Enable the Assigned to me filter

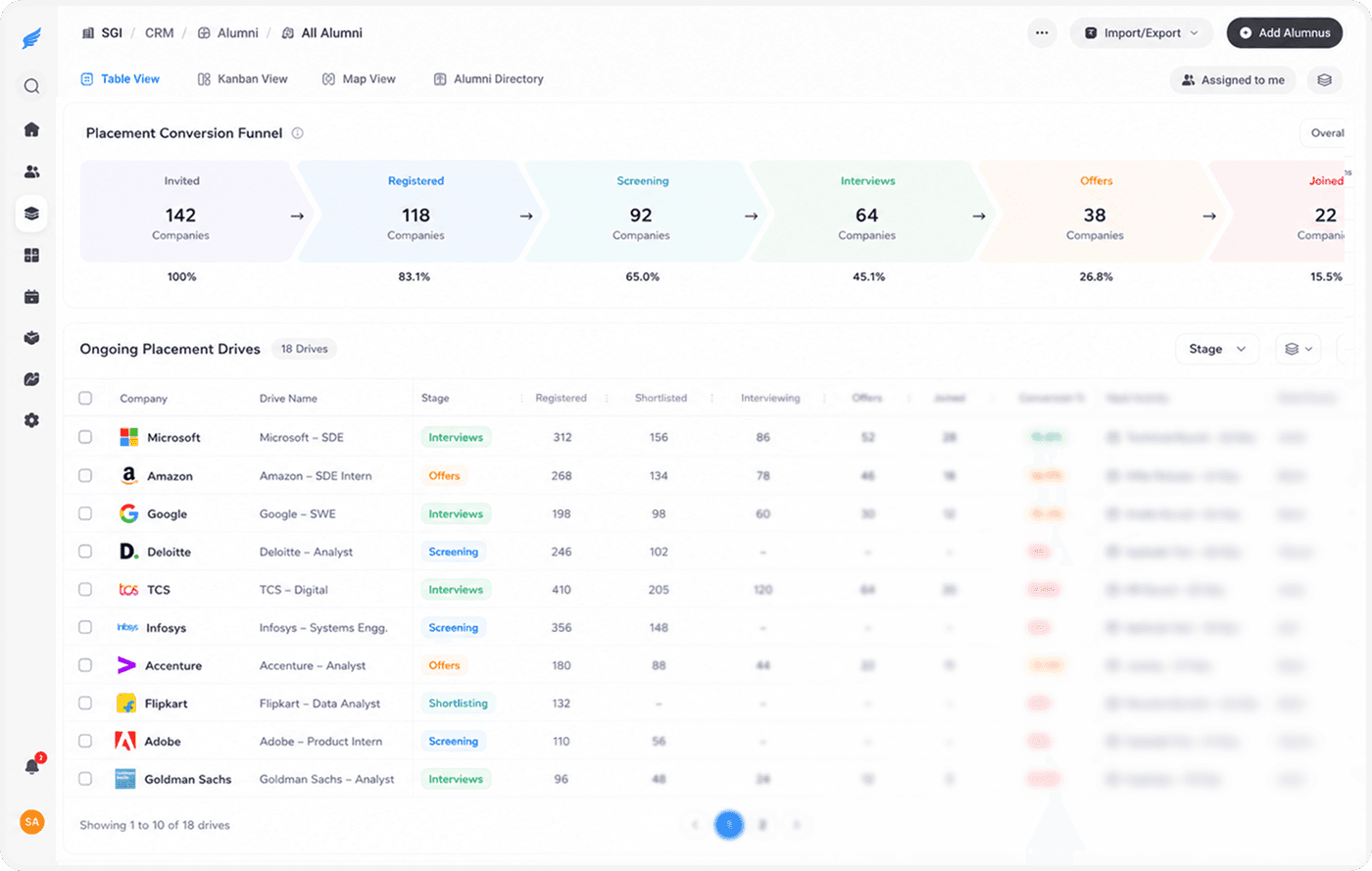(x=1233, y=80)
